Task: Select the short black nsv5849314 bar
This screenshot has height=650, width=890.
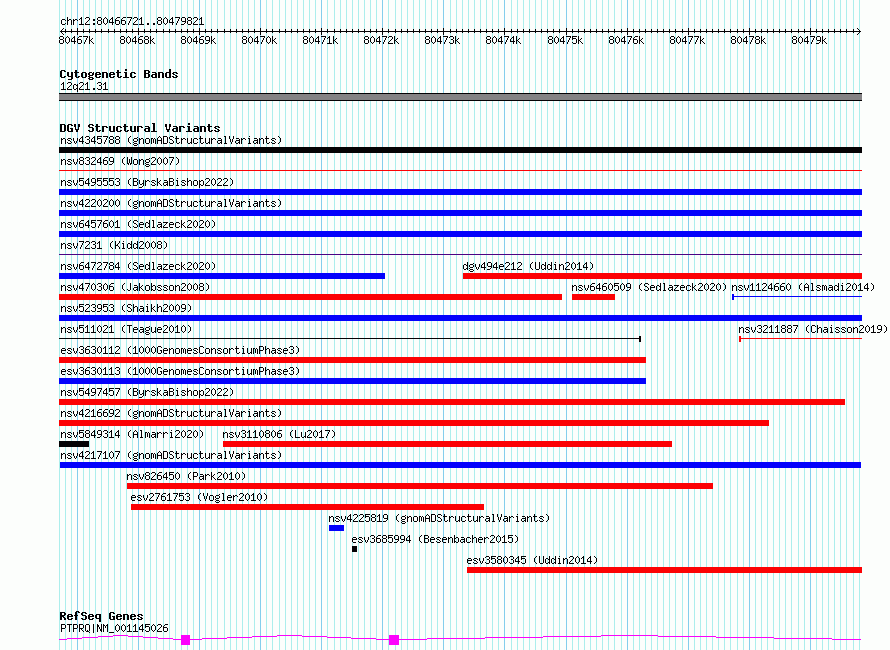Action: 74,444
